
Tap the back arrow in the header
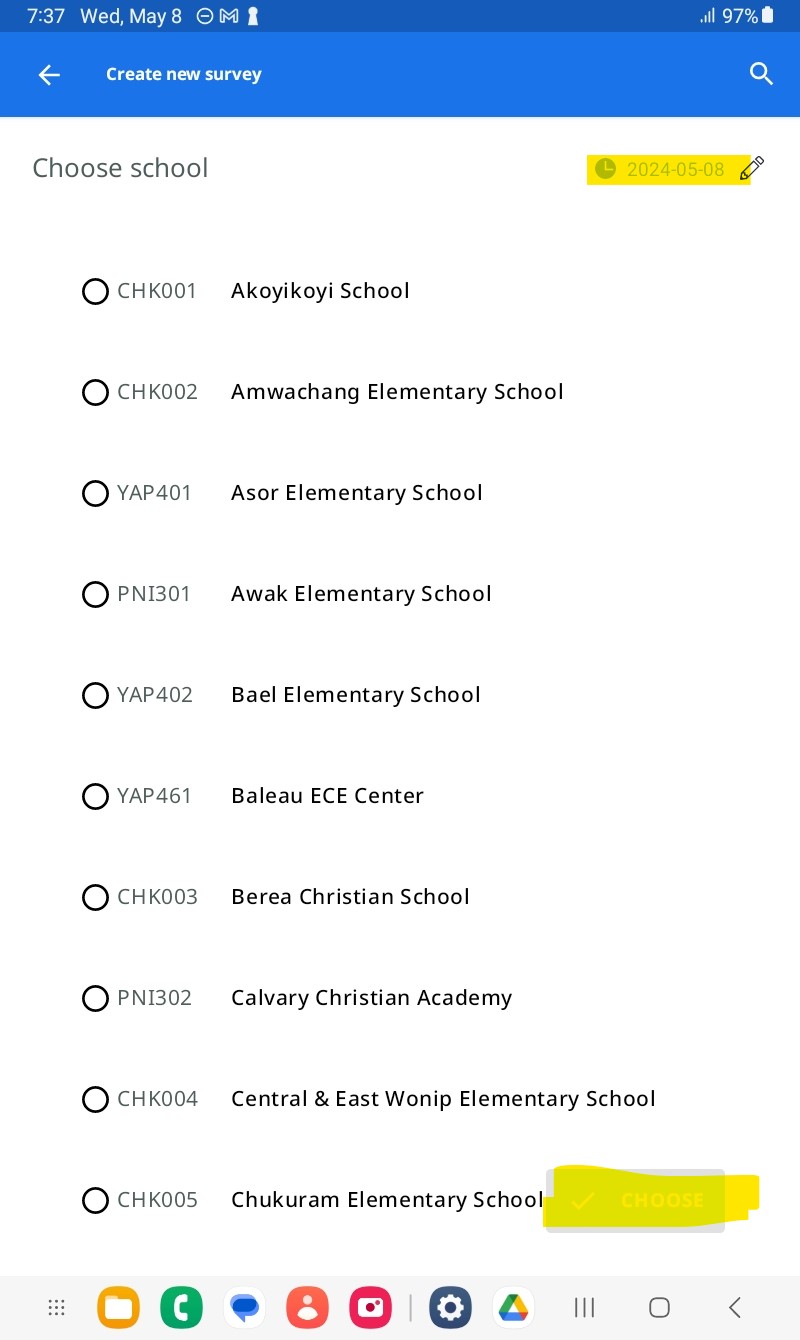click(49, 75)
